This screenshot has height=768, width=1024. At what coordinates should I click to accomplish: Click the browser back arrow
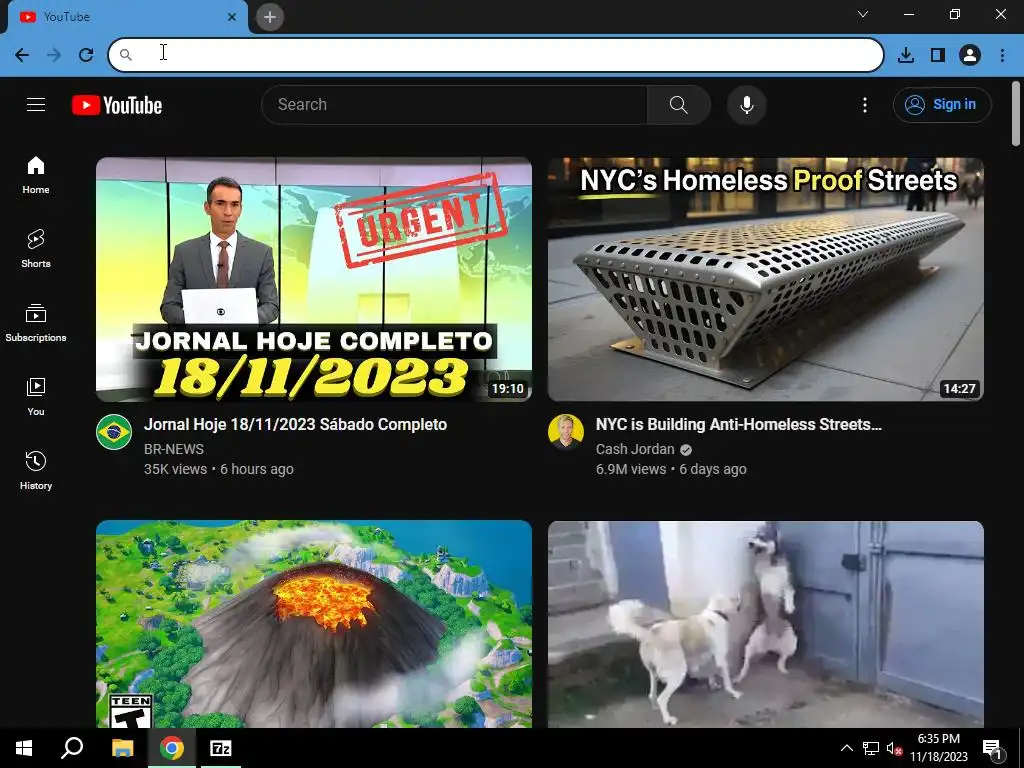pyautogui.click(x=22, y=55)
